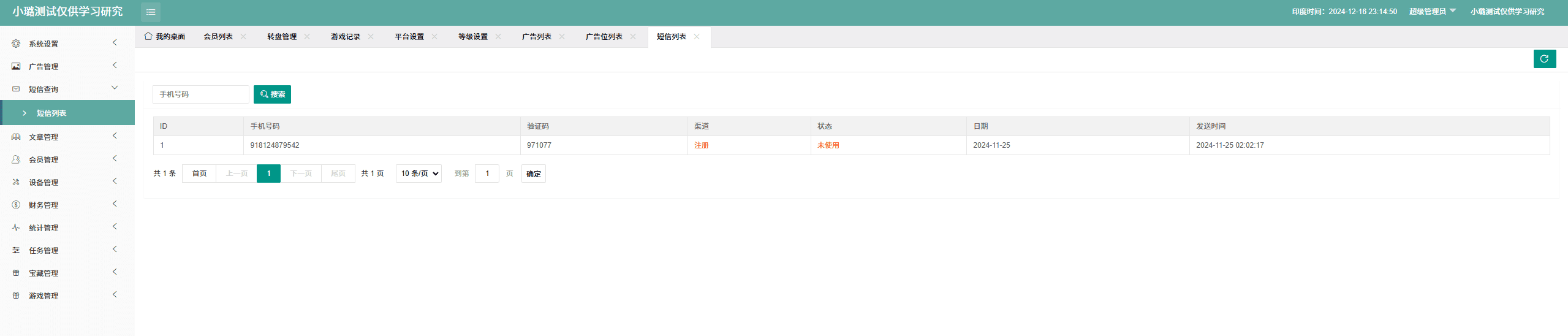1568x336 pixels.
Task: Click the 设备管理 tools icon
Action: [x=16, y=182]
